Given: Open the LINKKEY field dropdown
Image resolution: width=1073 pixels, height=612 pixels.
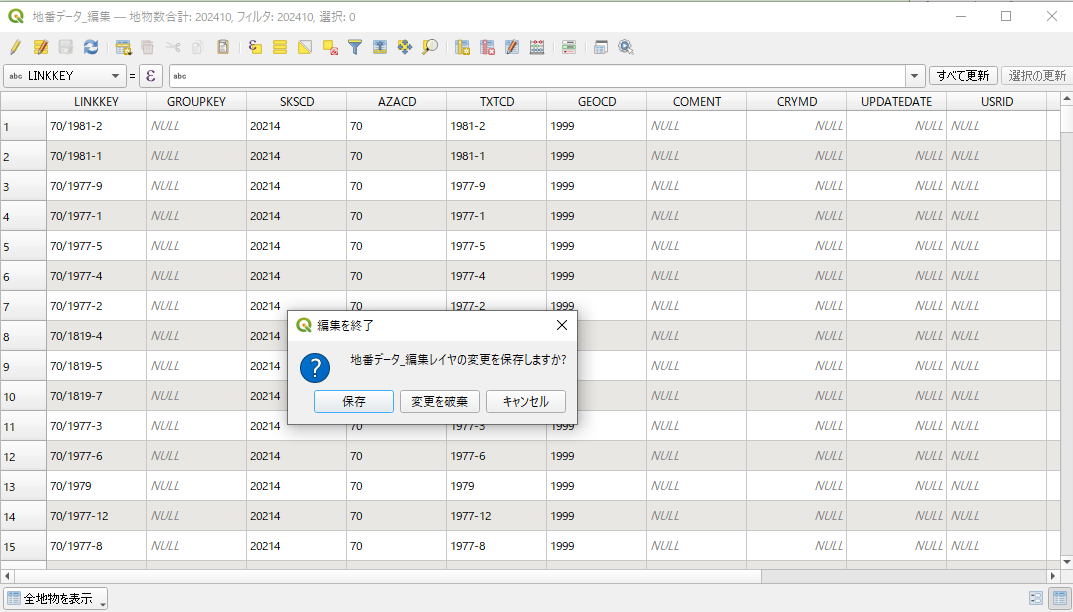Looking at the screenshot, I should tap(116, 76).
